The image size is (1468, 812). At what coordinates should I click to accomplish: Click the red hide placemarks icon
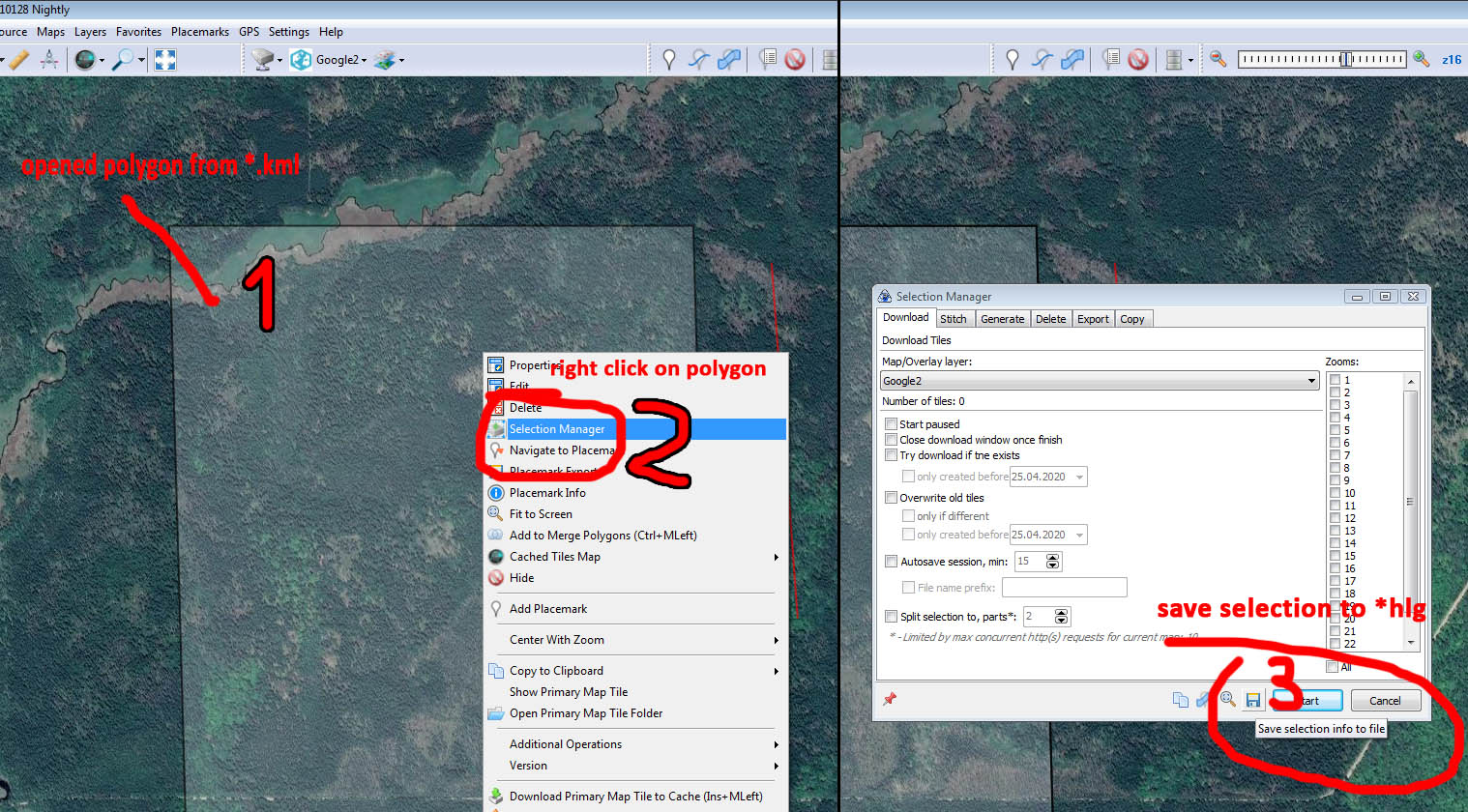[x=795, y=60]
